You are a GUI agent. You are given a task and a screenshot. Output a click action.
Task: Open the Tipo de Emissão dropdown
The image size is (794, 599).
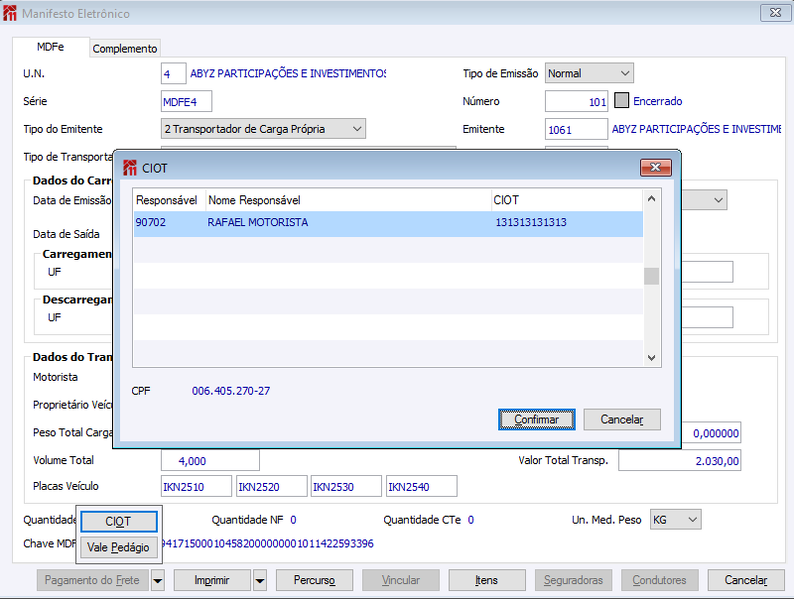pos(589,73)
